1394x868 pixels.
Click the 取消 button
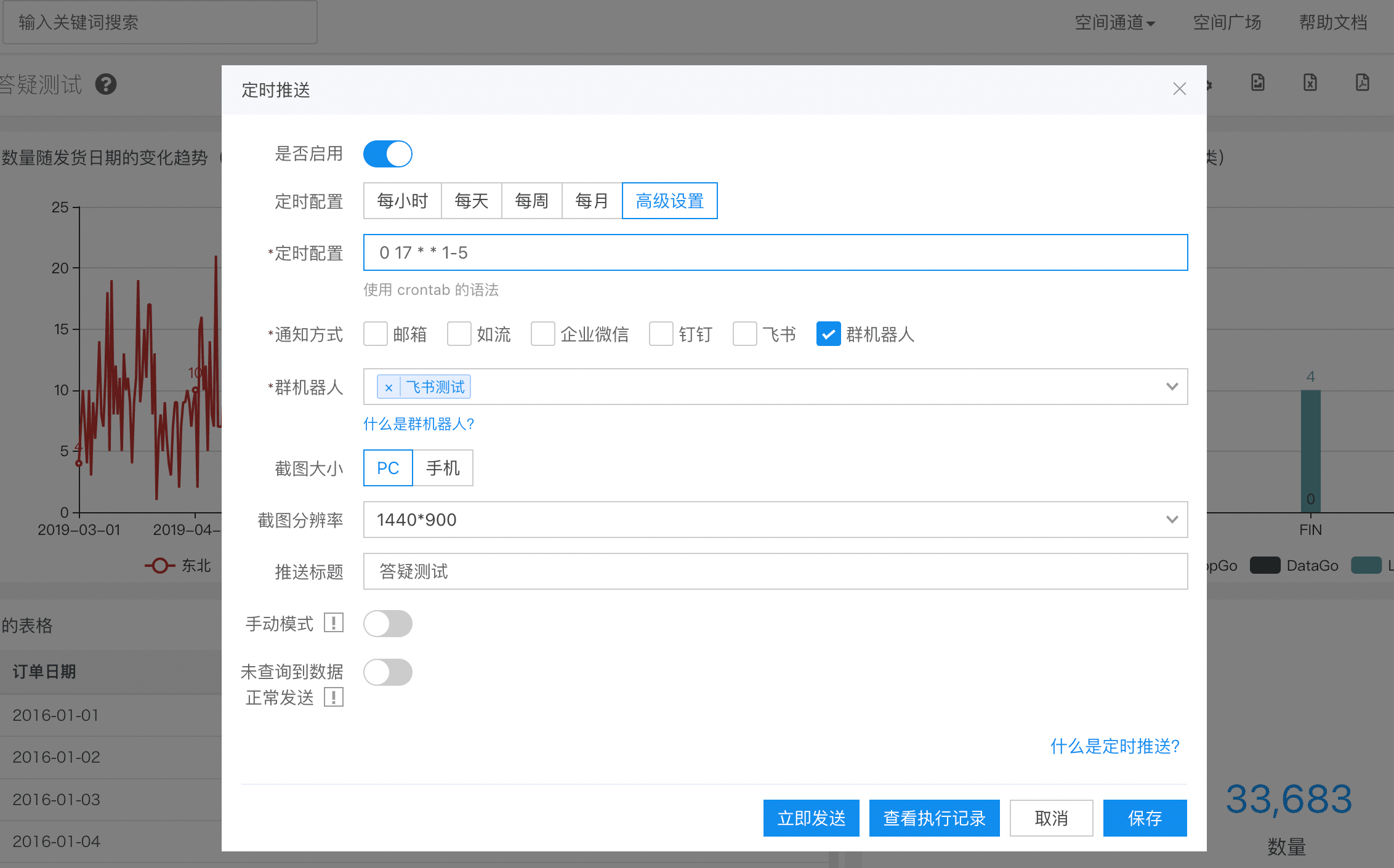point(1052,818)
